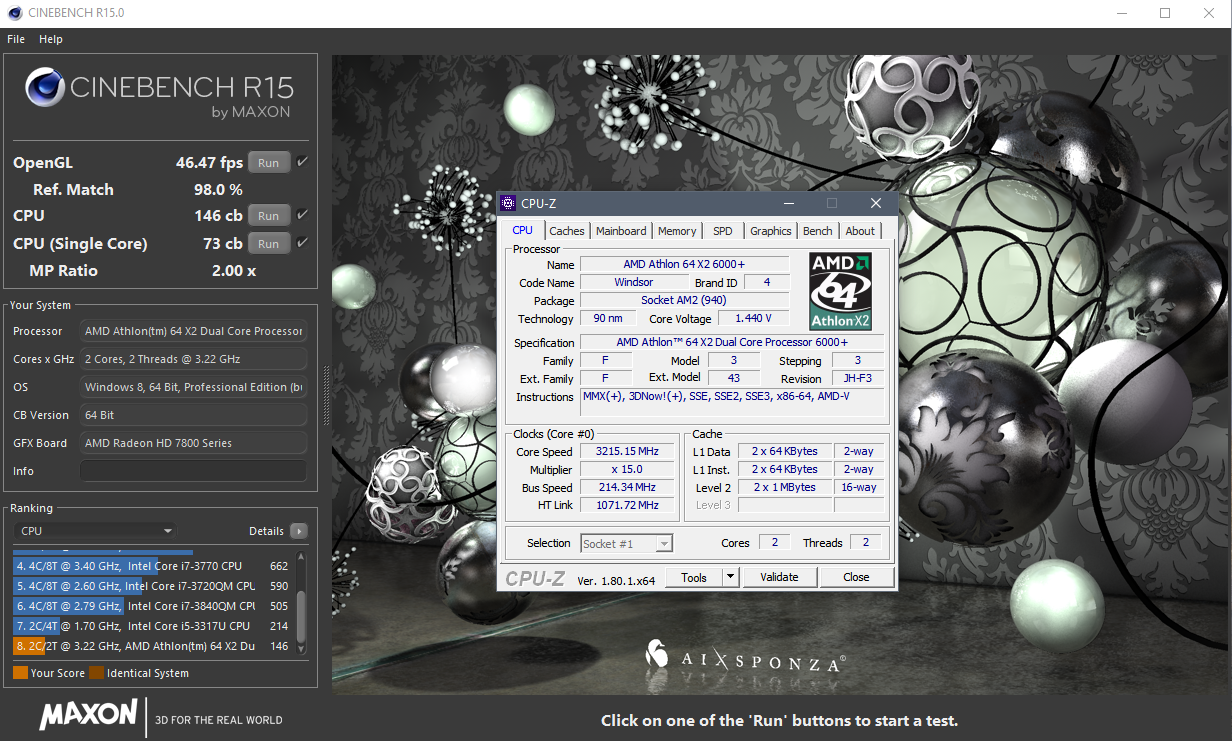The image size is (1232, 741).
Task: Click the Level 2 cache value 2 x 1 MBytes
Action: tap(784, 488)
